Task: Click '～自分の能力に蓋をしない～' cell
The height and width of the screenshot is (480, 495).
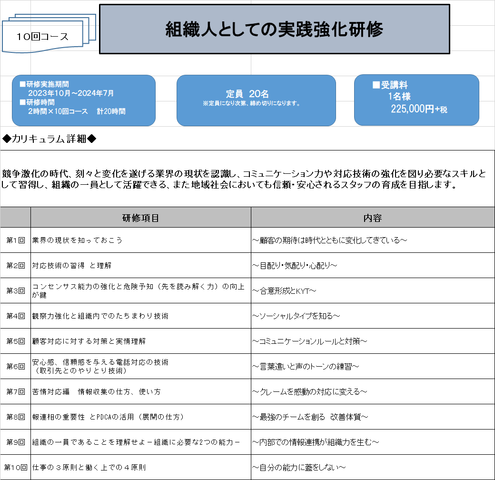Action: point(373,467)
